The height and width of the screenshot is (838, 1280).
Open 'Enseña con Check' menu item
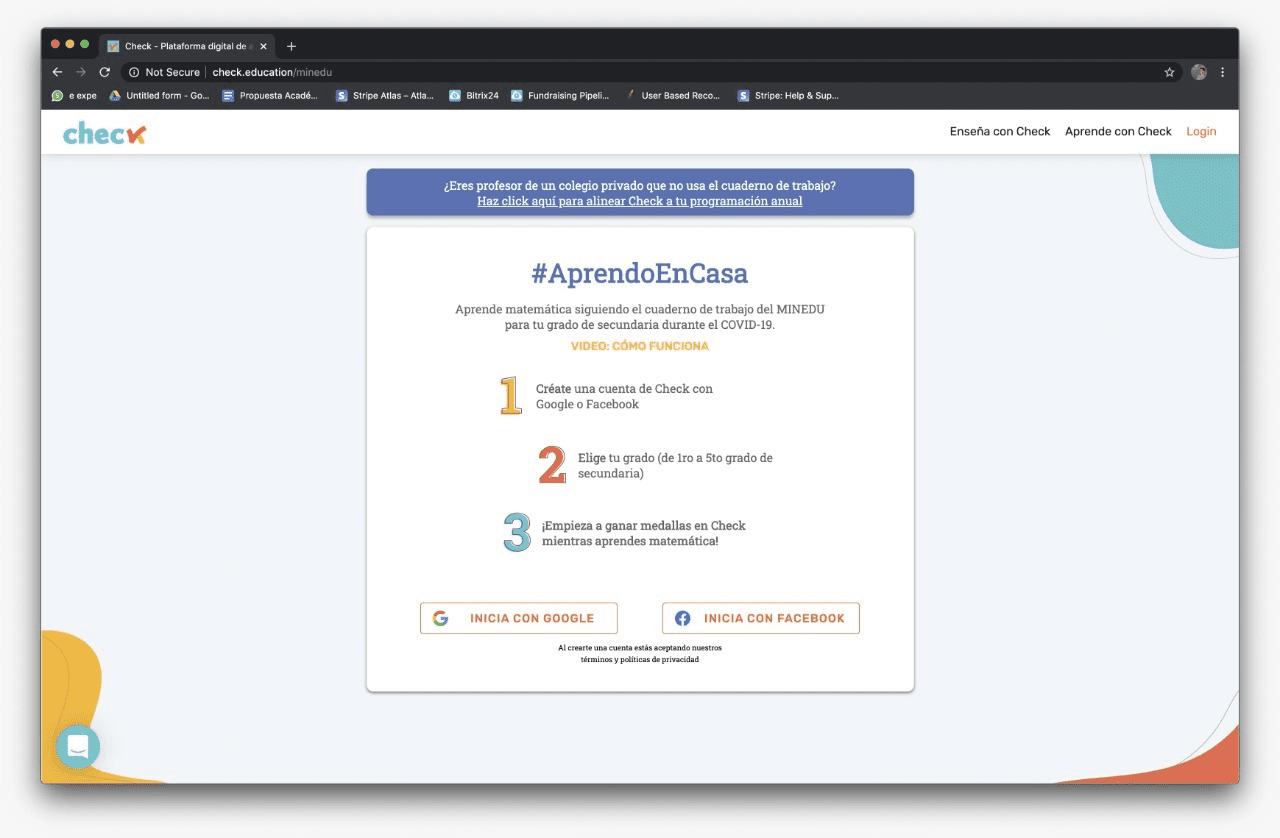pos(1000,131)
